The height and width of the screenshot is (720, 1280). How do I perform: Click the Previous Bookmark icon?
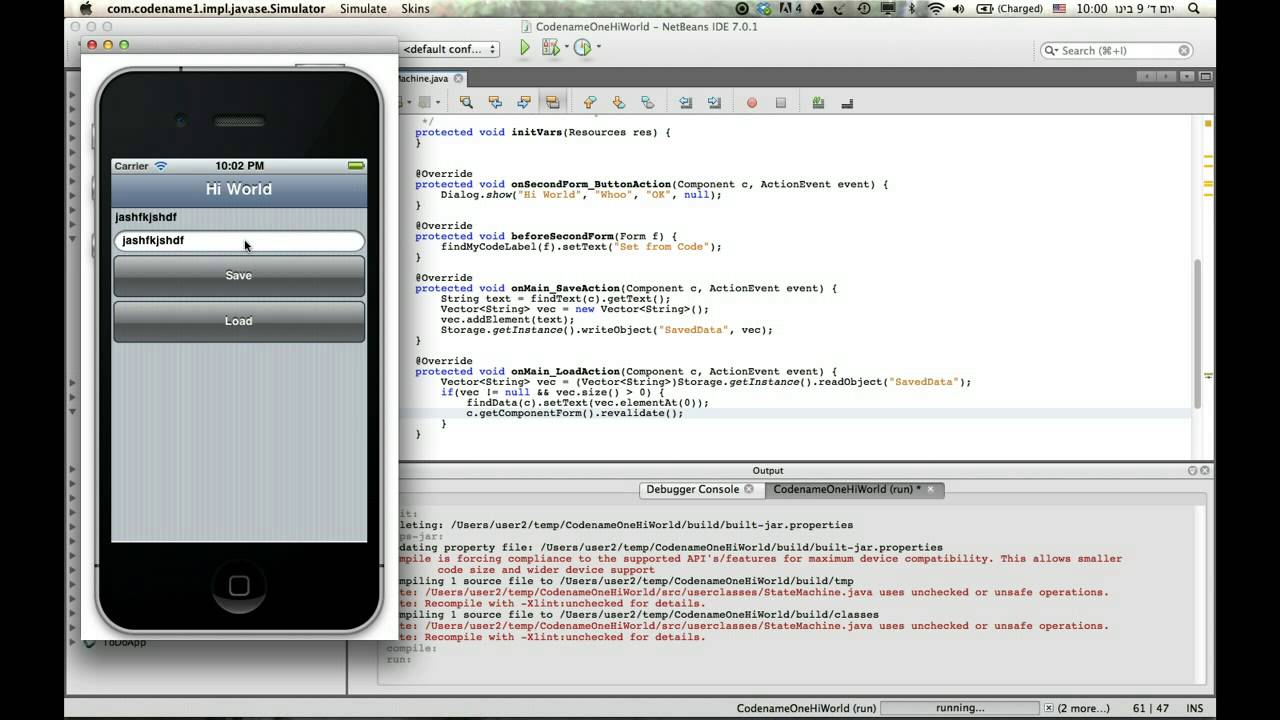590,102
